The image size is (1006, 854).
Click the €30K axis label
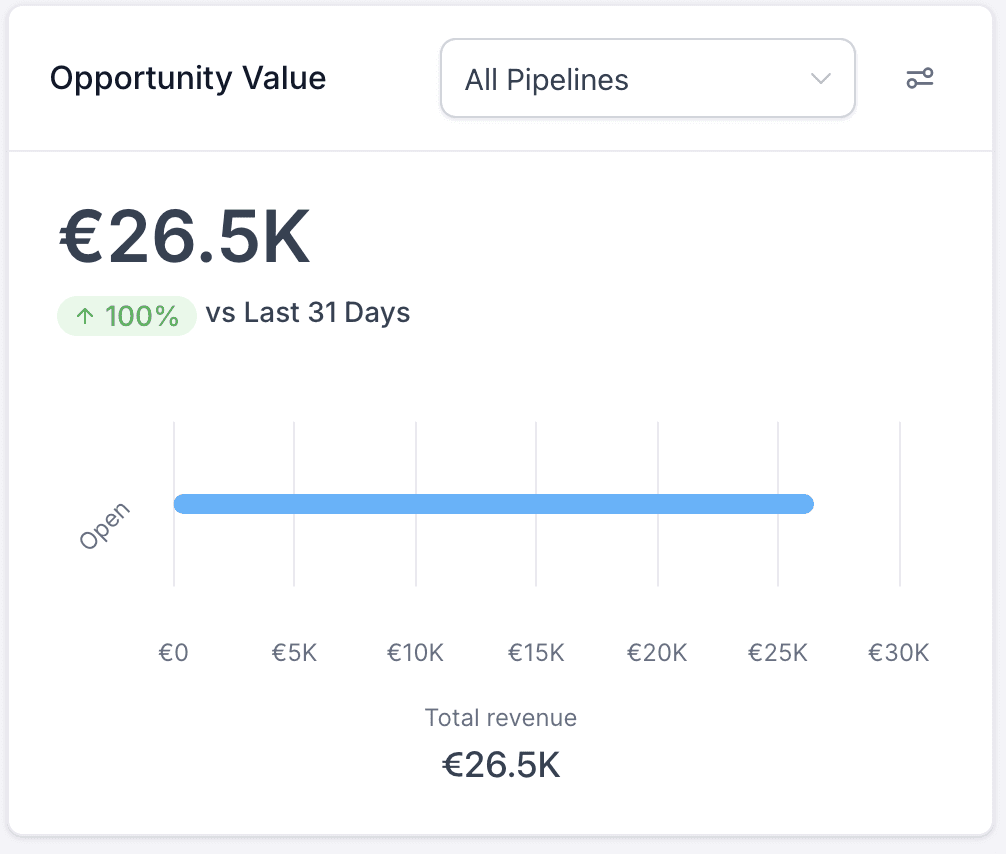[x=899, y=653]
